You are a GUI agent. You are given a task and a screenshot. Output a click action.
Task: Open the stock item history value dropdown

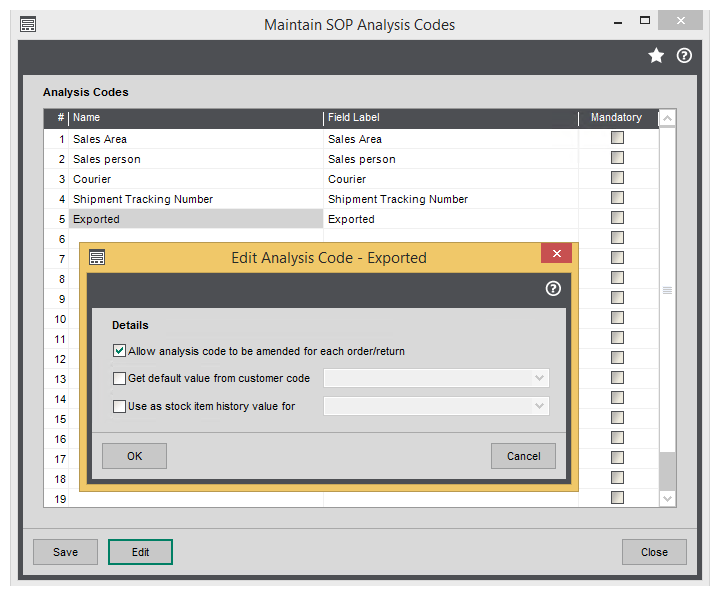click(540, 407)
